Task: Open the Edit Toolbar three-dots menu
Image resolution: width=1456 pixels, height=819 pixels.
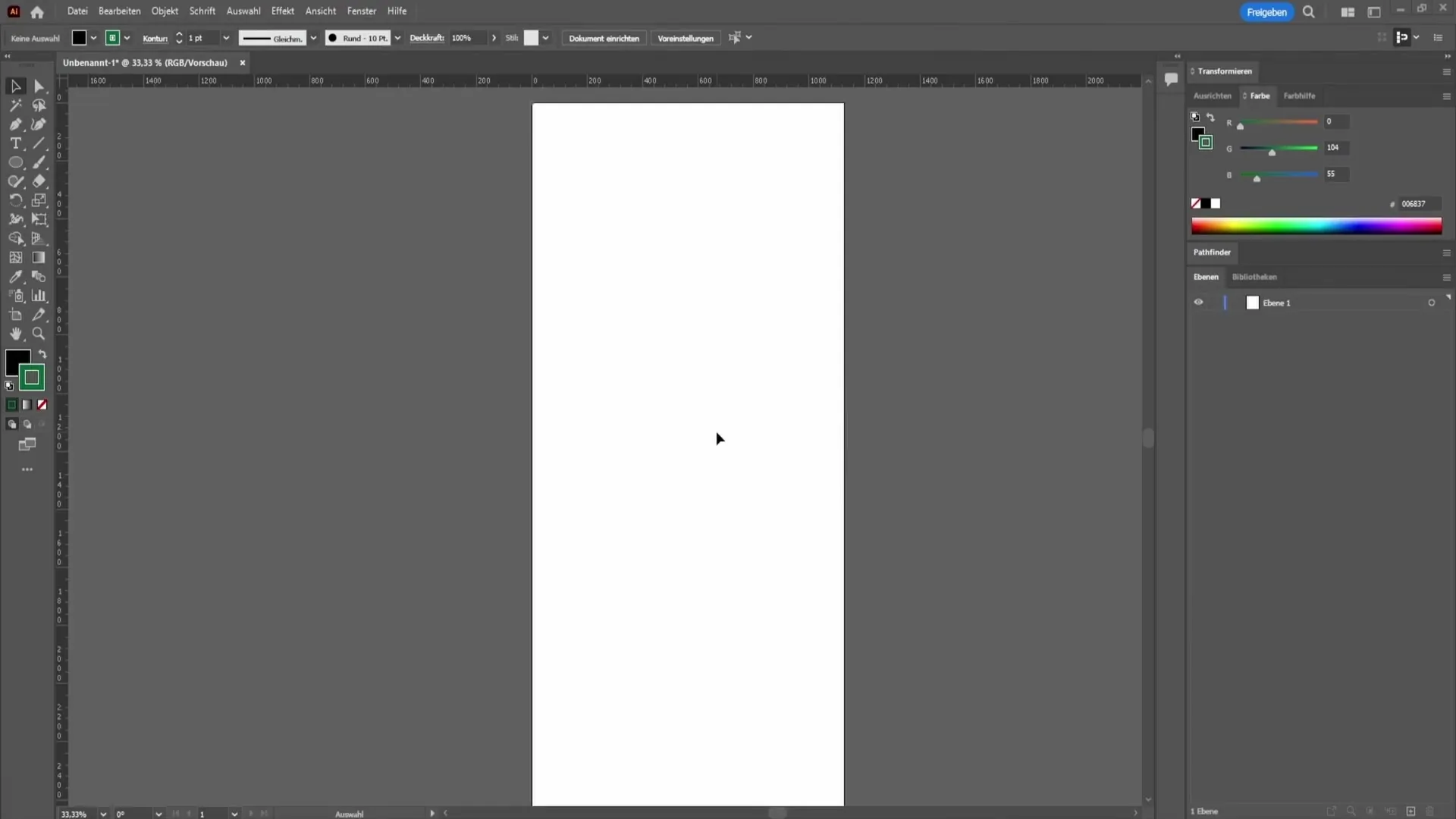Action: pyautogui.click(x=27, y=469)
